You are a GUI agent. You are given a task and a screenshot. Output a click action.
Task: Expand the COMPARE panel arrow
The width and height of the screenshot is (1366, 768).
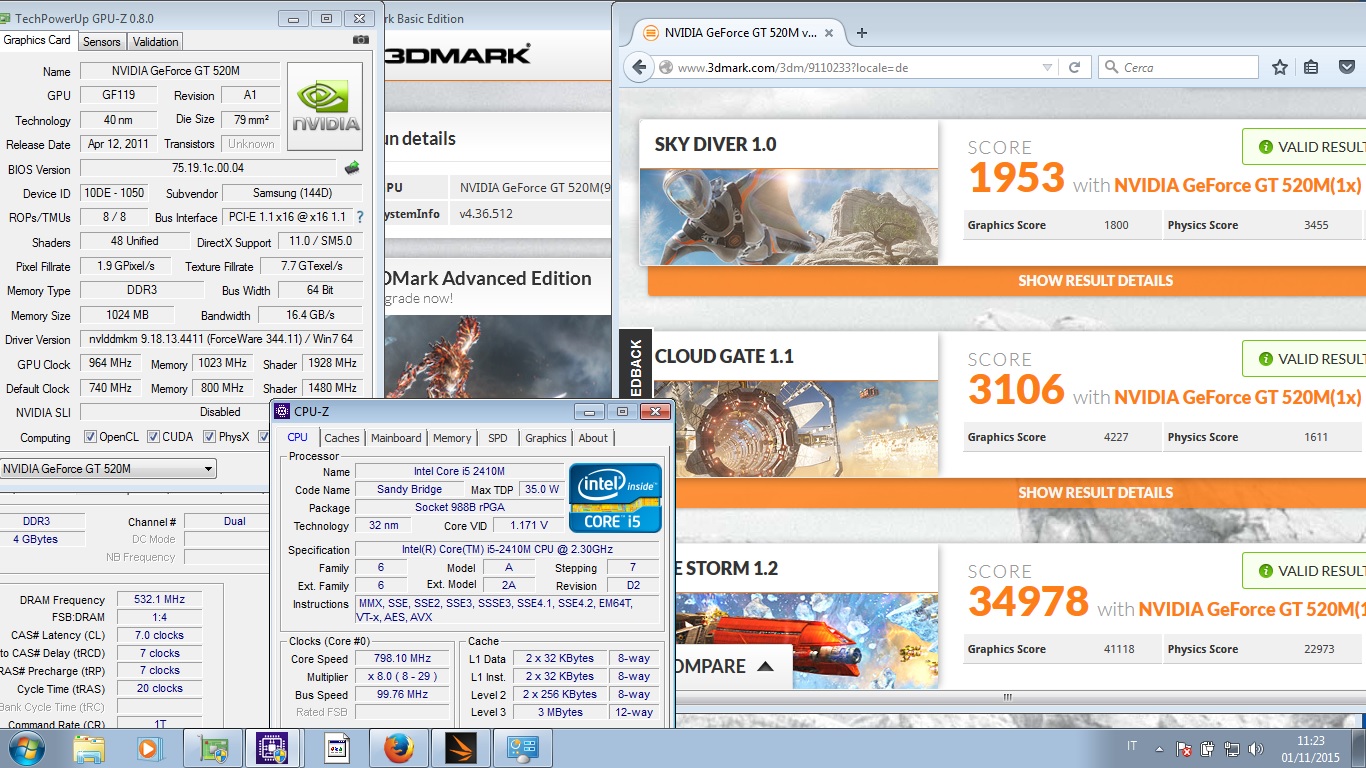coord(765,666)
